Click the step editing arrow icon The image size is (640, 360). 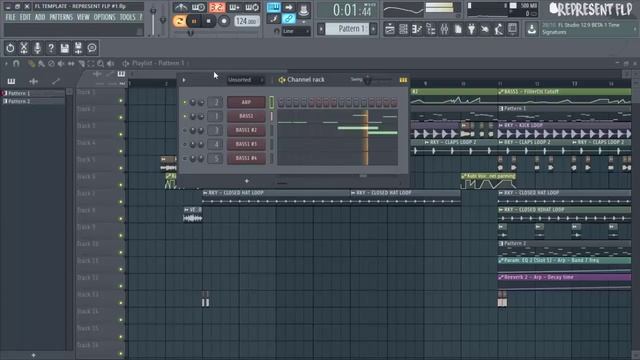(289, 7)
